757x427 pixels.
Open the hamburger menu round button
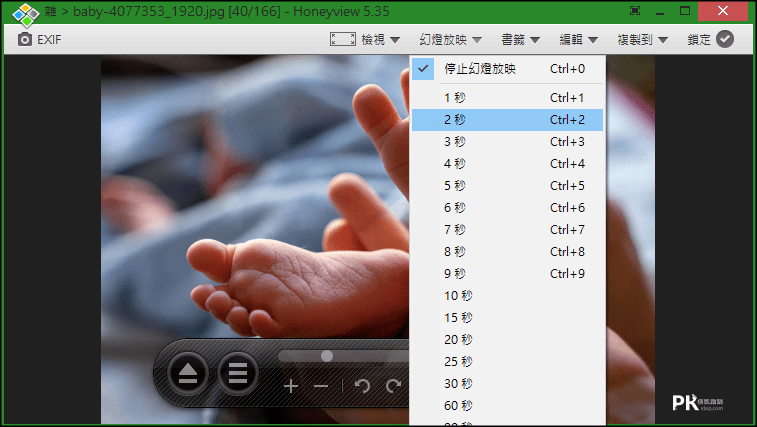(238, 373)
